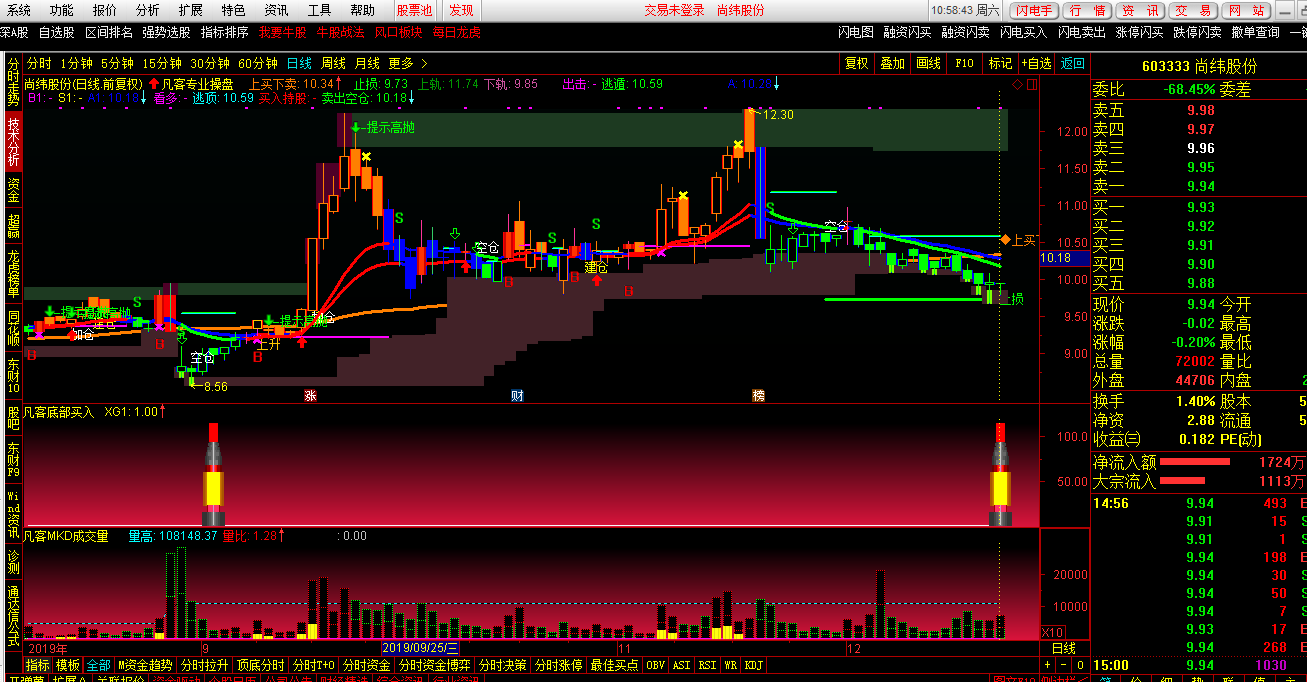Select 自选股 in the shortcut bar

[56, 32]
